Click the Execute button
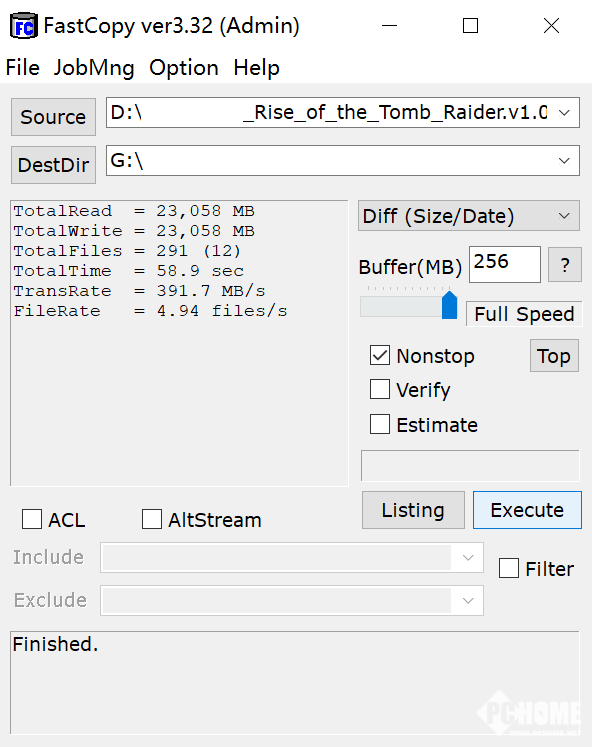The image size is (592, 747). point(527,510)
